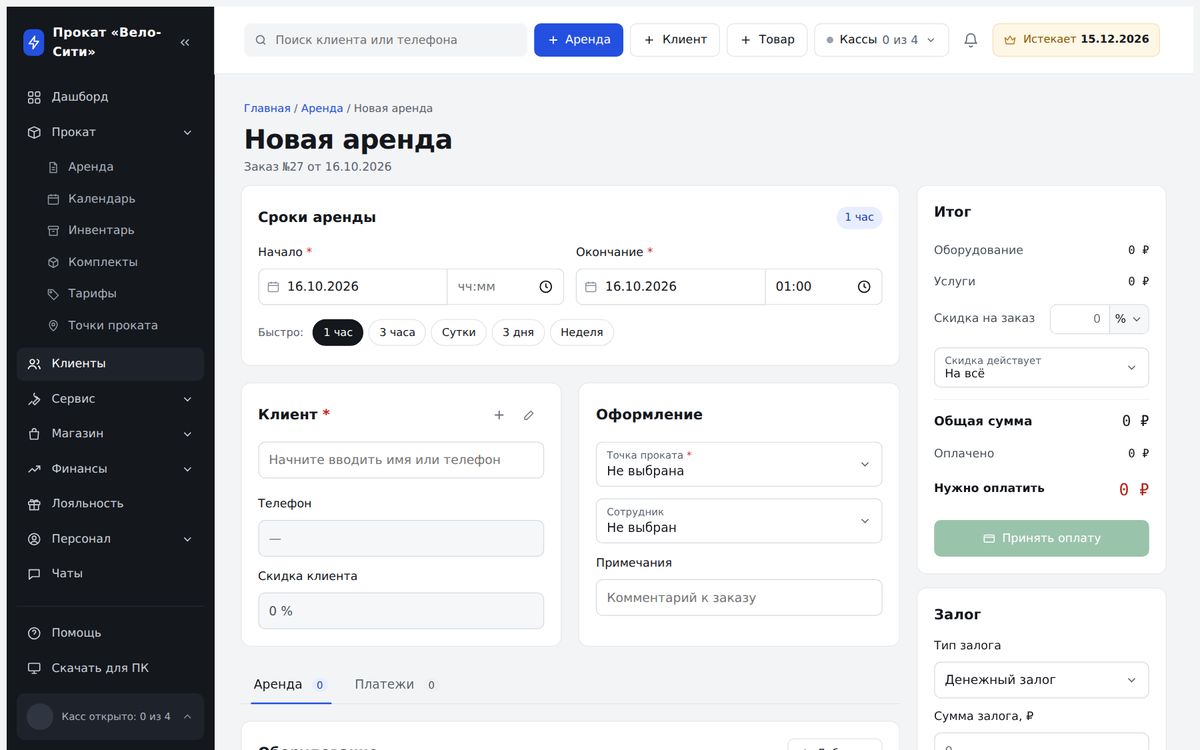This screenshot has width=1200, height=750.
Task: Select the 3 дня quick duration
Action: point(518,333)
